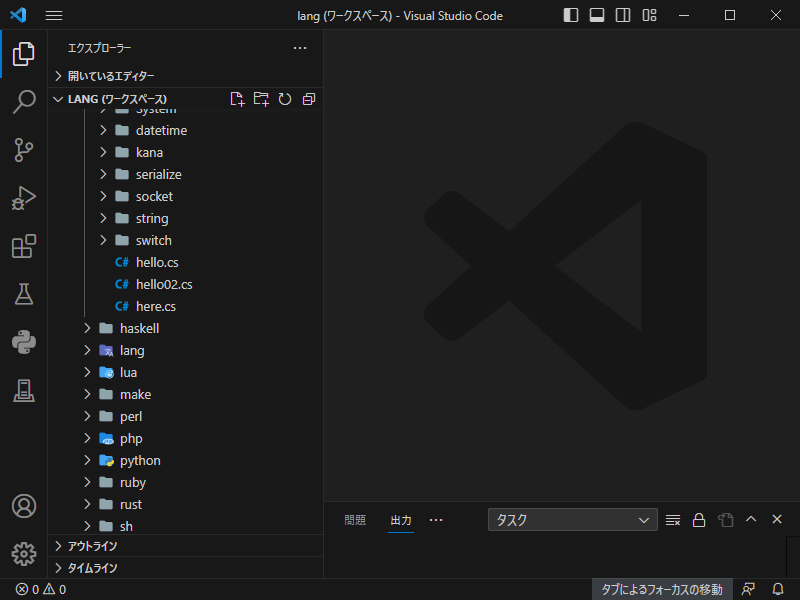Expand the sh folder
This screenshot has height=600, width=800.
click(x=186, y=526)
